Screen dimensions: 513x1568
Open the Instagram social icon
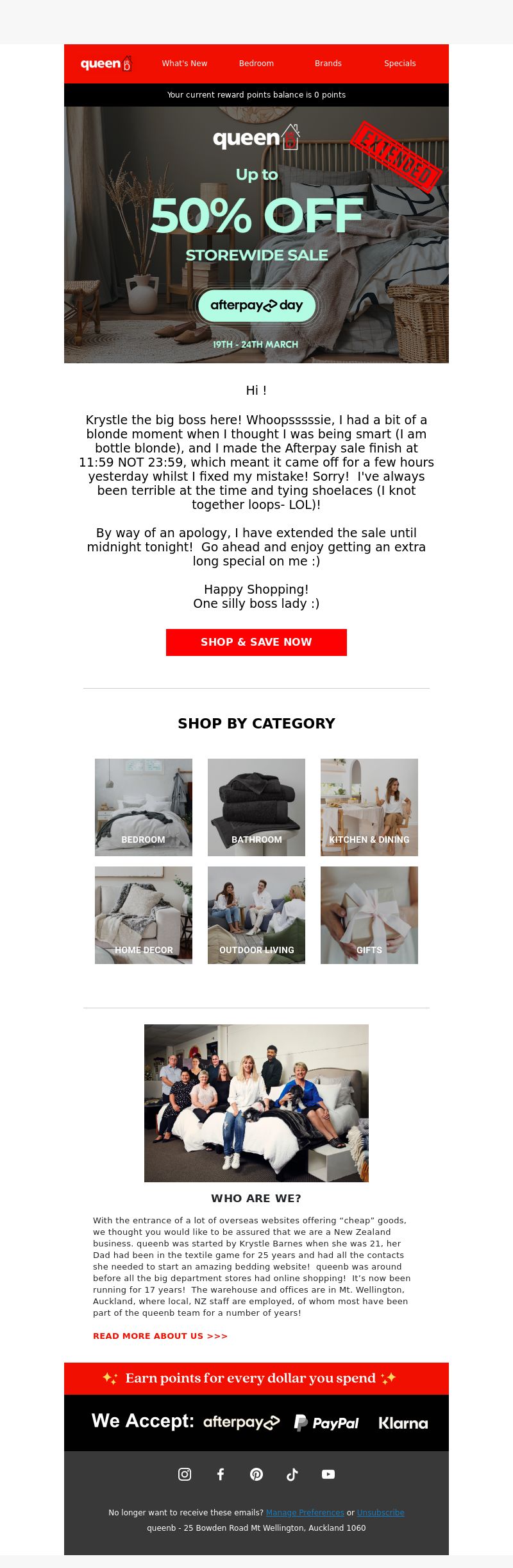185,1474
